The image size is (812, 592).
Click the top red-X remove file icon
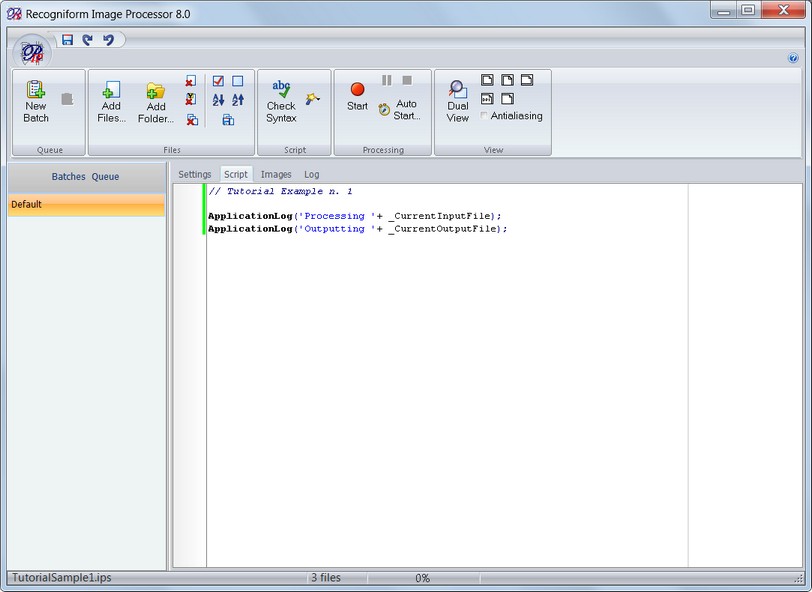coord(191,81)
